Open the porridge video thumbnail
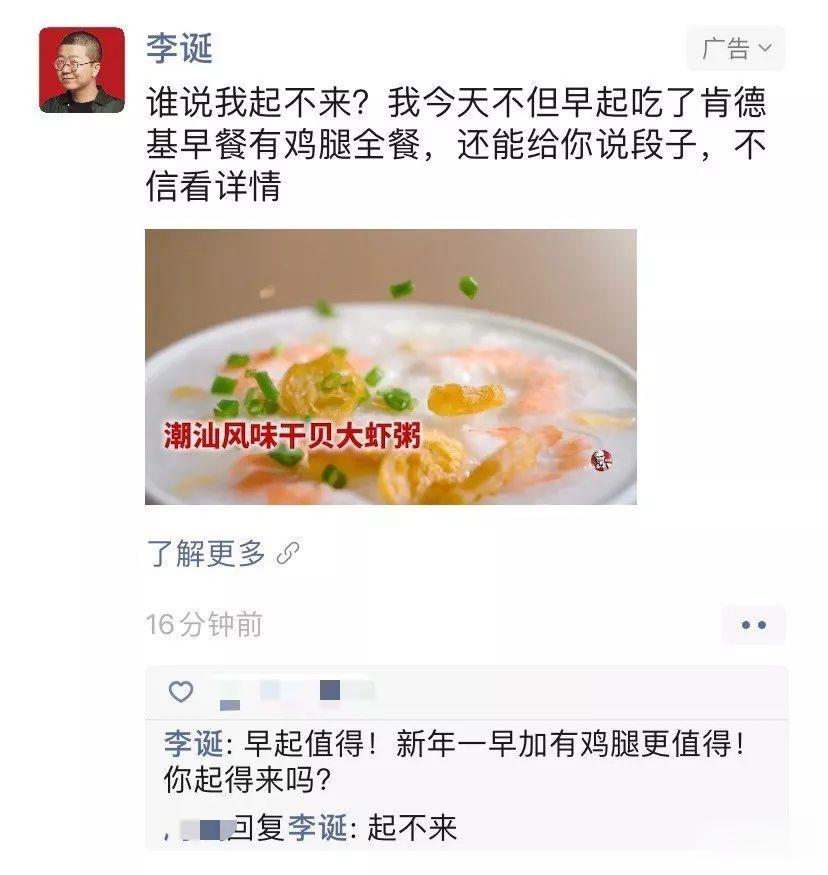This screenshot has width=828, height=875. (391, 367)
